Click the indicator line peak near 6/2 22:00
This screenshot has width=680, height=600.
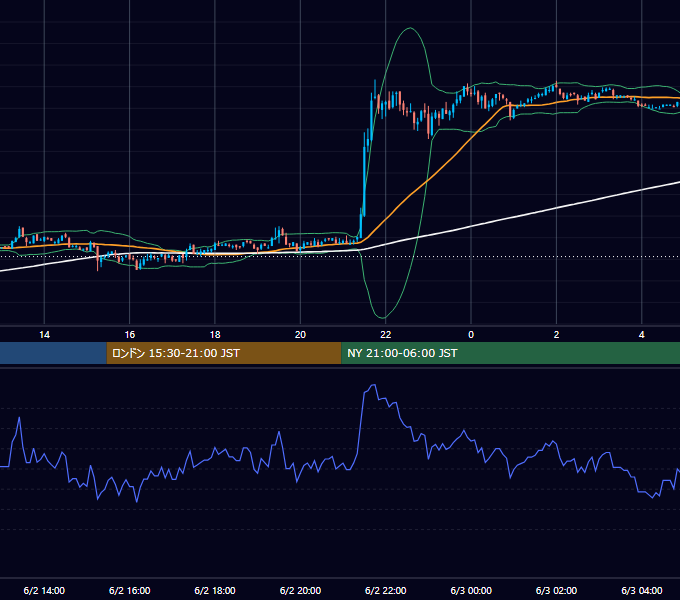pos(372,385)
